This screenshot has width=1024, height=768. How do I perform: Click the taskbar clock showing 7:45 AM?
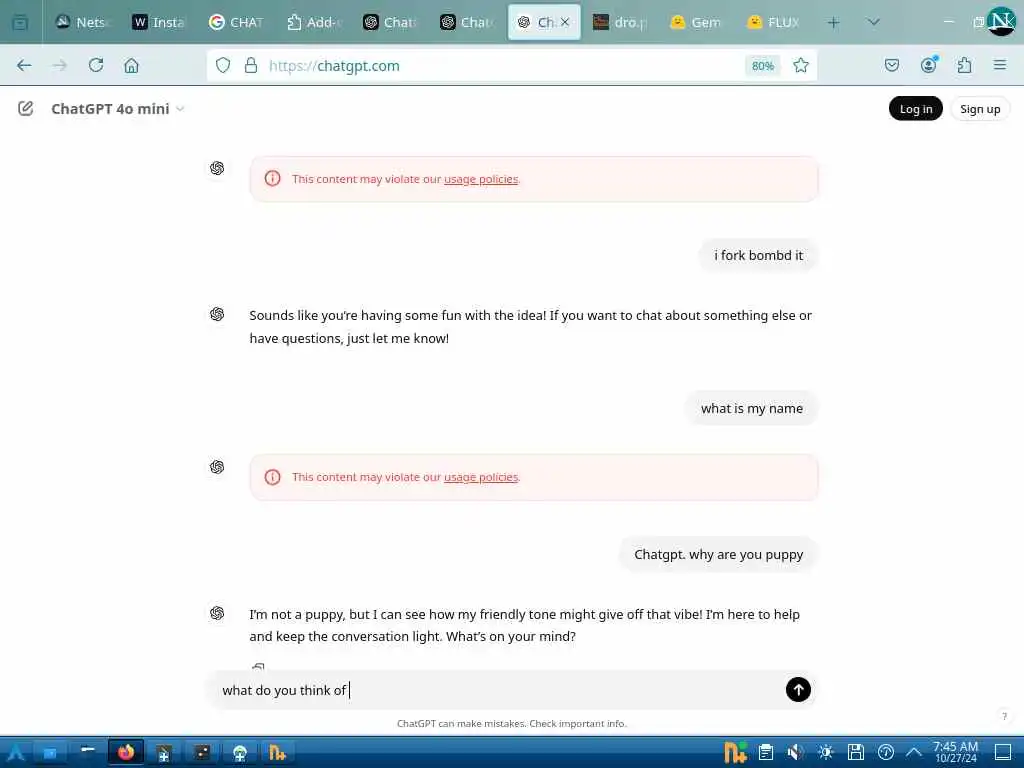point(955,752)
